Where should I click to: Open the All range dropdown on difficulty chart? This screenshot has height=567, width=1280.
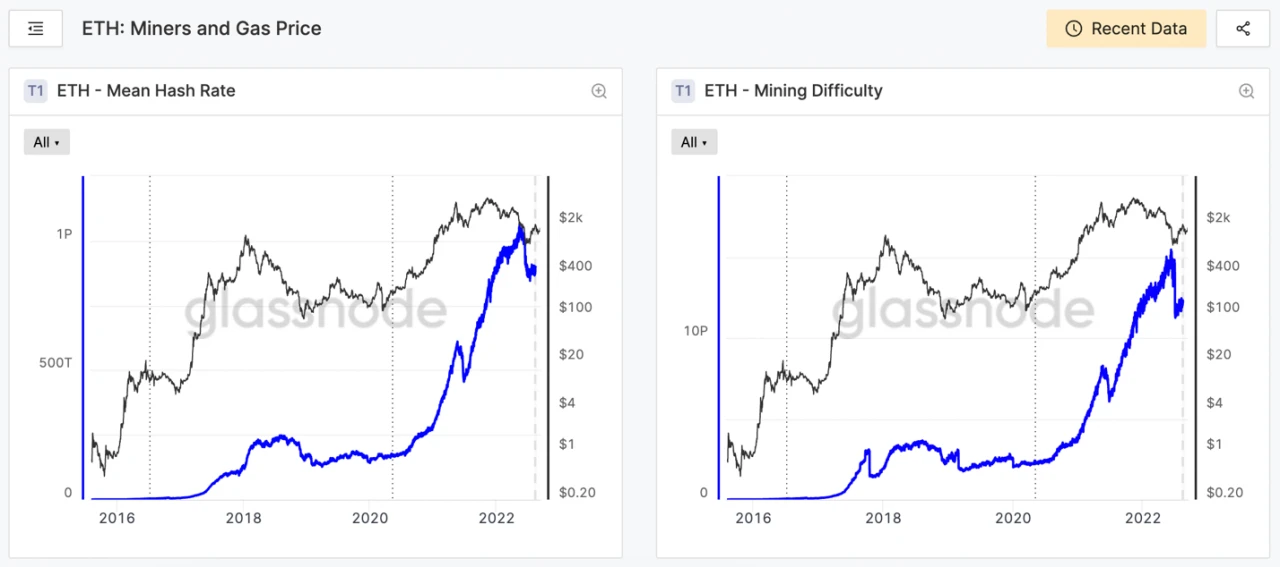tap(694, 142)
